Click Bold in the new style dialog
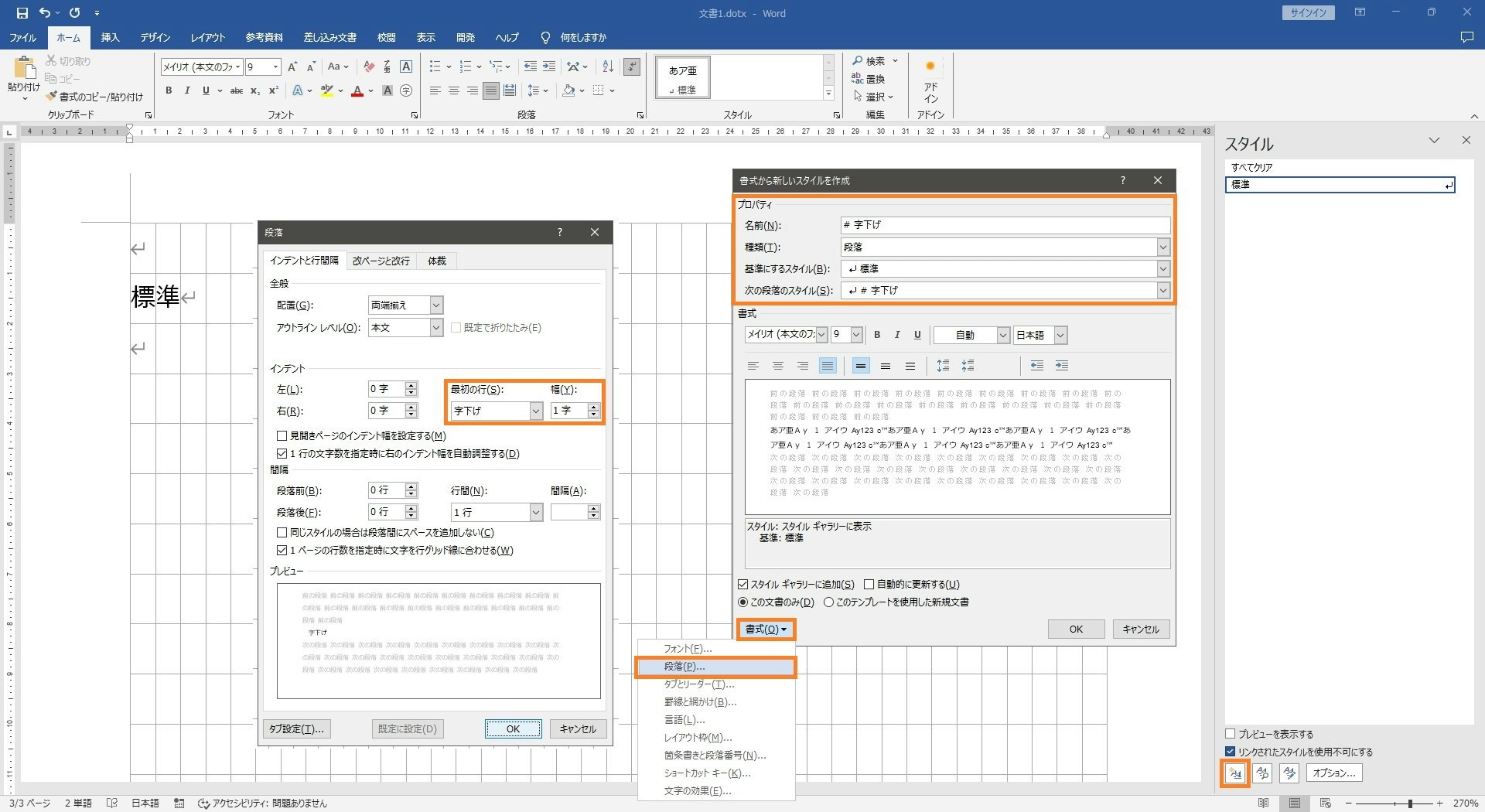This screenshot has width=1485, height=812. click(x=877, y=335)
